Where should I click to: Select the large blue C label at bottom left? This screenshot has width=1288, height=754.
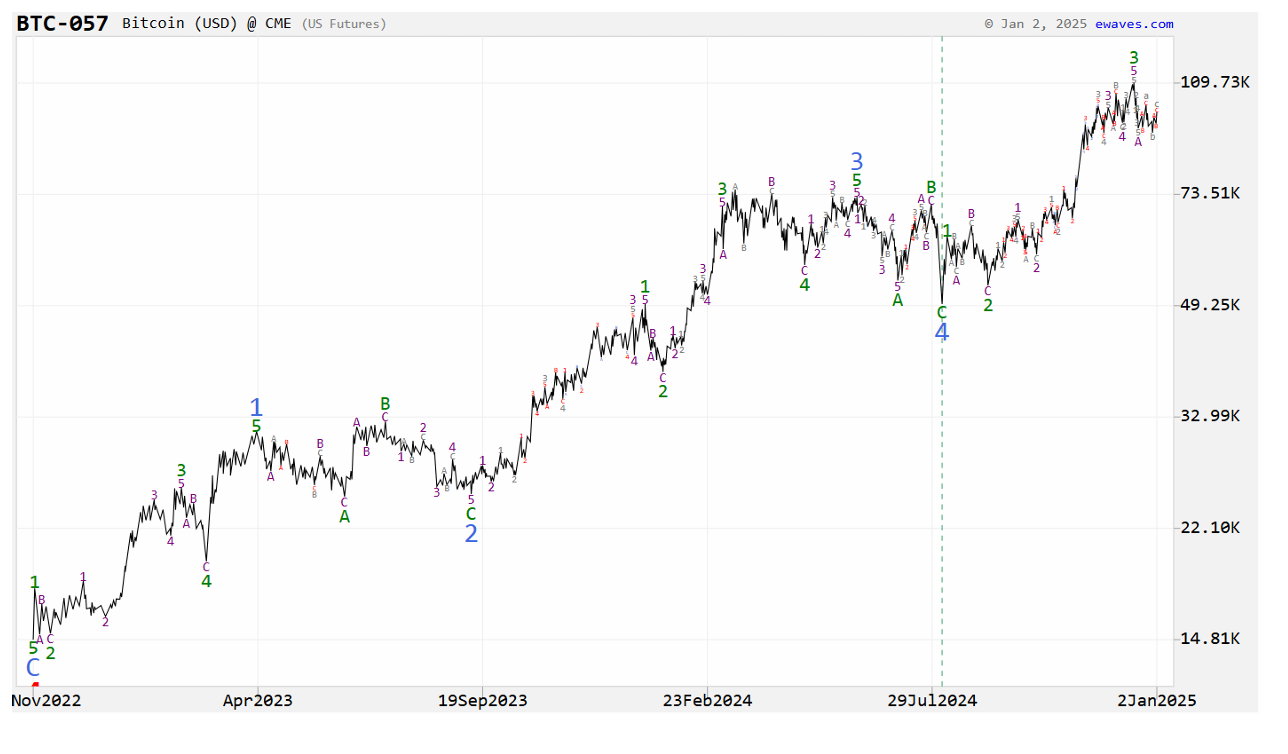coord(33,667)
